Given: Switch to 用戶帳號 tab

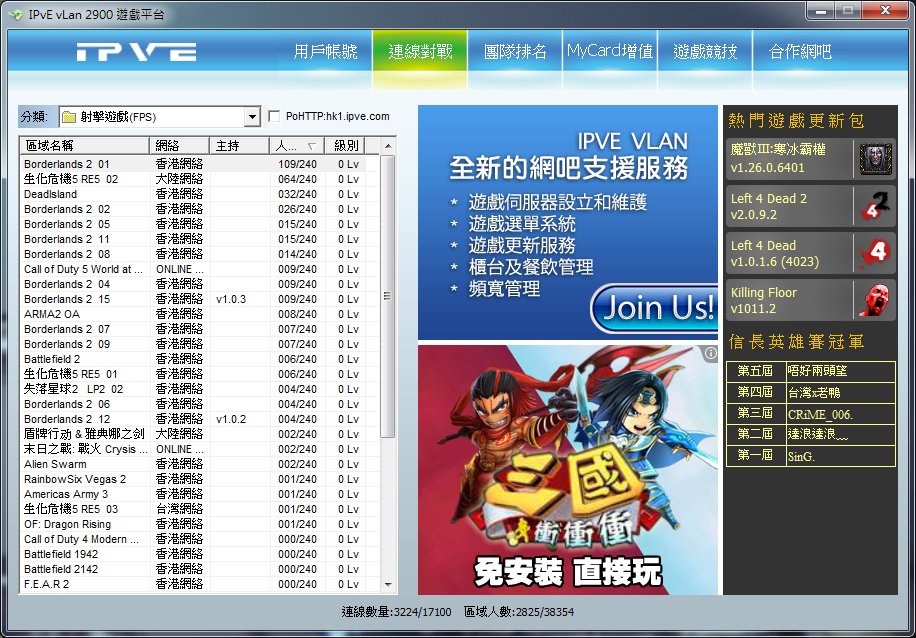Looking at the screenshot, I should click(325, 52).
